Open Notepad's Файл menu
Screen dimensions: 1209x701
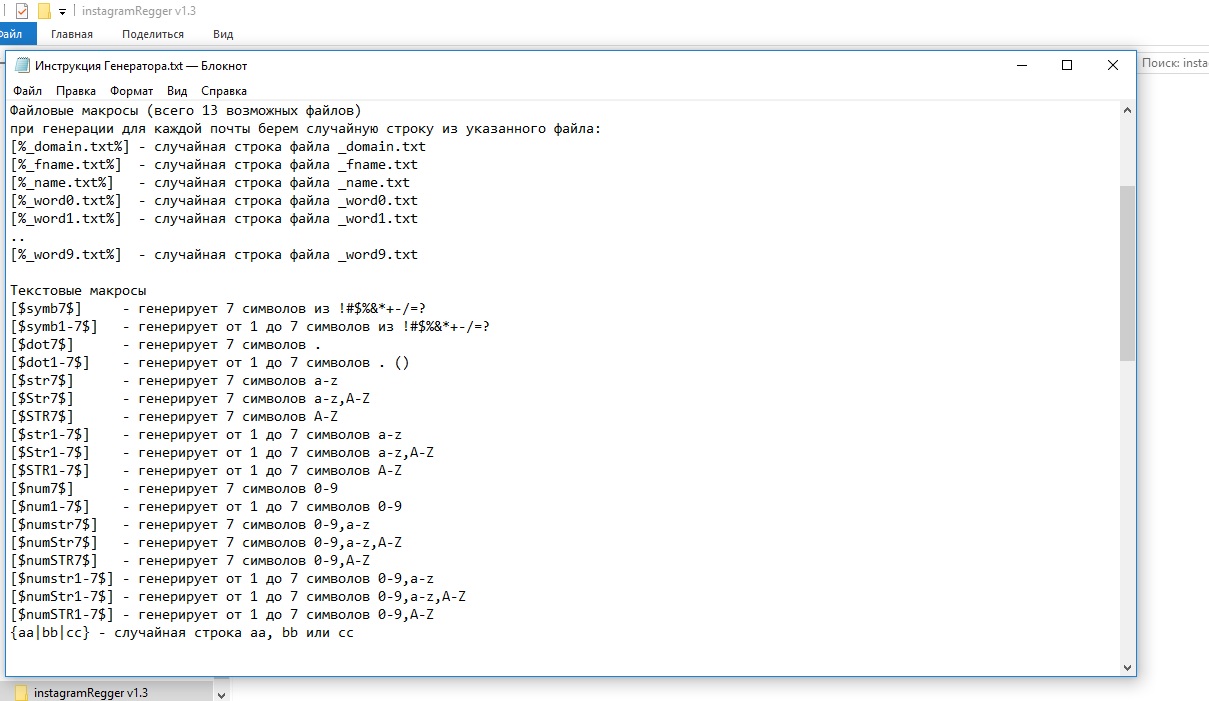[27, 91]
